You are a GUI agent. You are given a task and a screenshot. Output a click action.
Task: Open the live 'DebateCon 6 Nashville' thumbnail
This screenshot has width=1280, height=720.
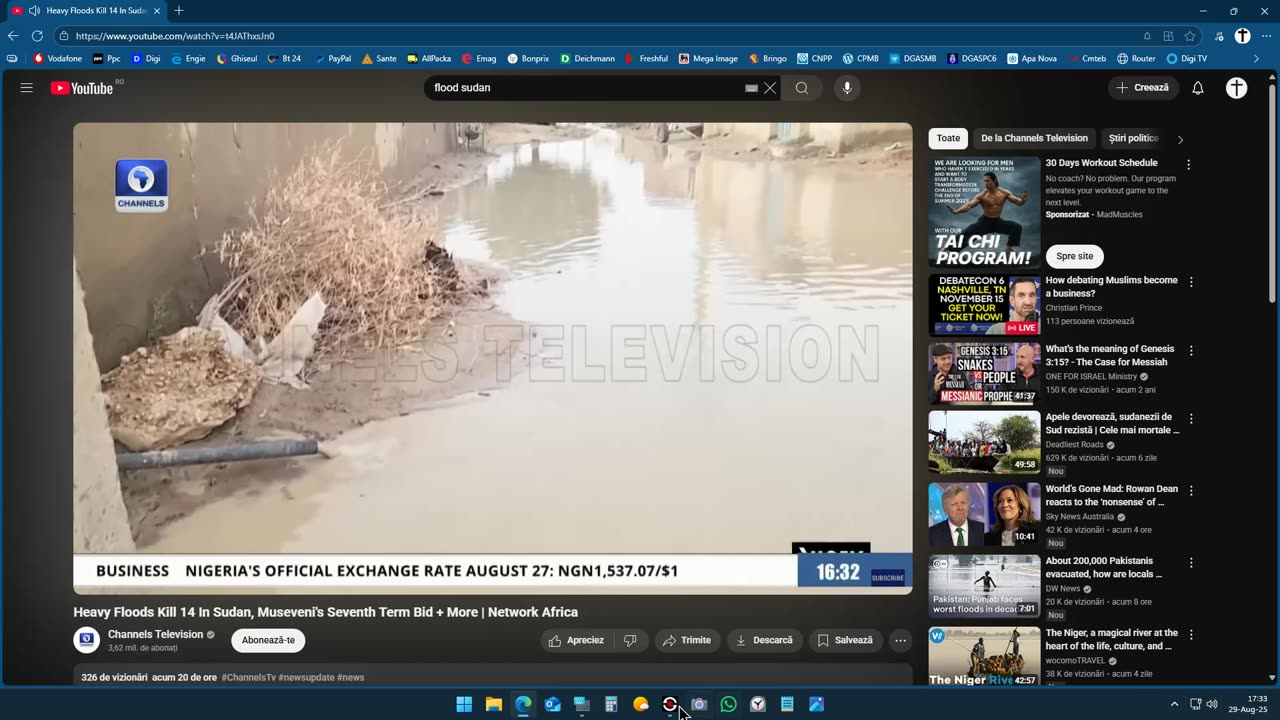(984, 305)
